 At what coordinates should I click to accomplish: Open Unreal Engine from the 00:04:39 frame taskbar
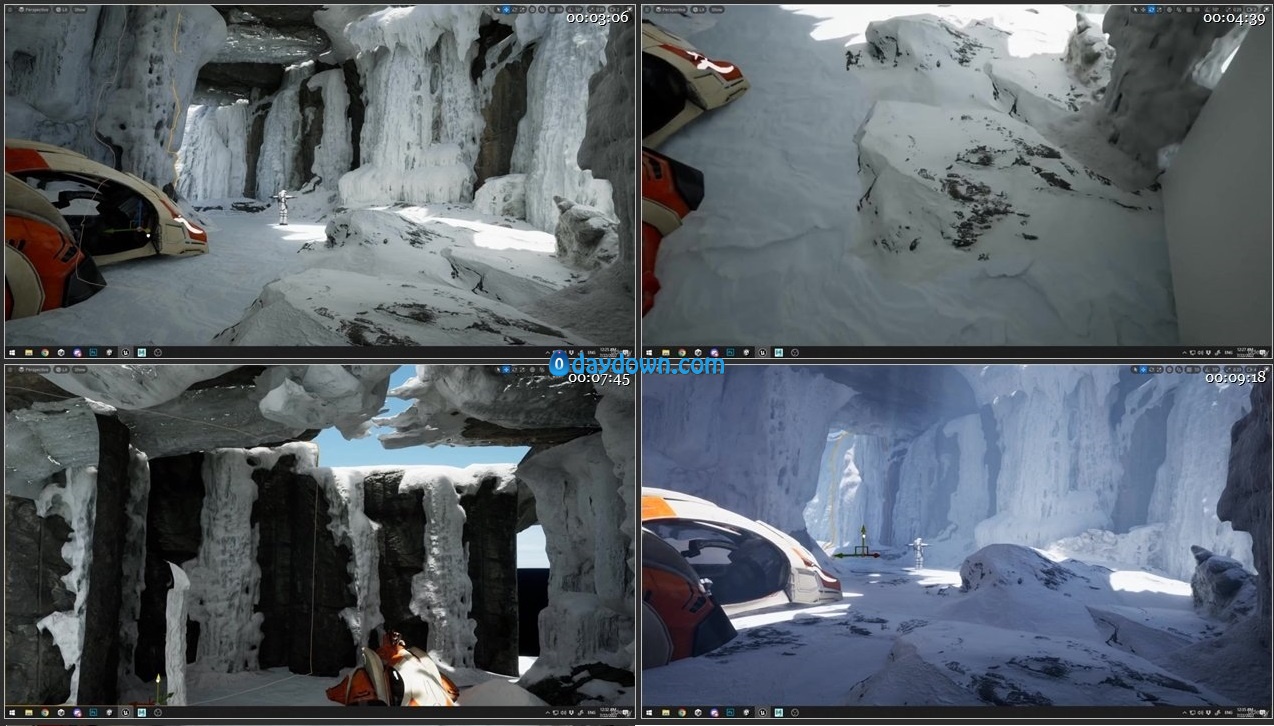(x=762, y=352)
